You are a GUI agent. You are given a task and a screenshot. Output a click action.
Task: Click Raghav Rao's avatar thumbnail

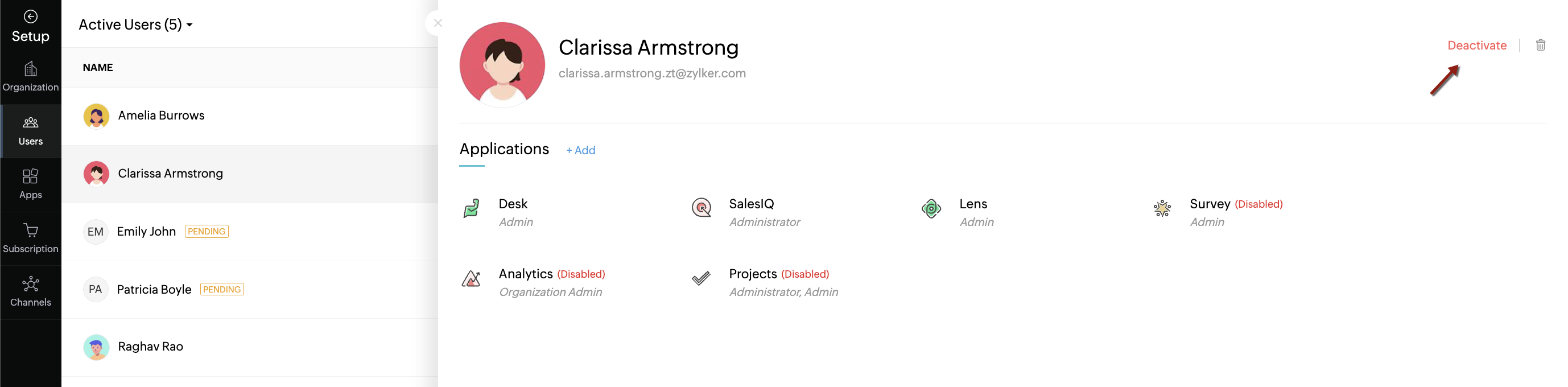click(96, 347)
